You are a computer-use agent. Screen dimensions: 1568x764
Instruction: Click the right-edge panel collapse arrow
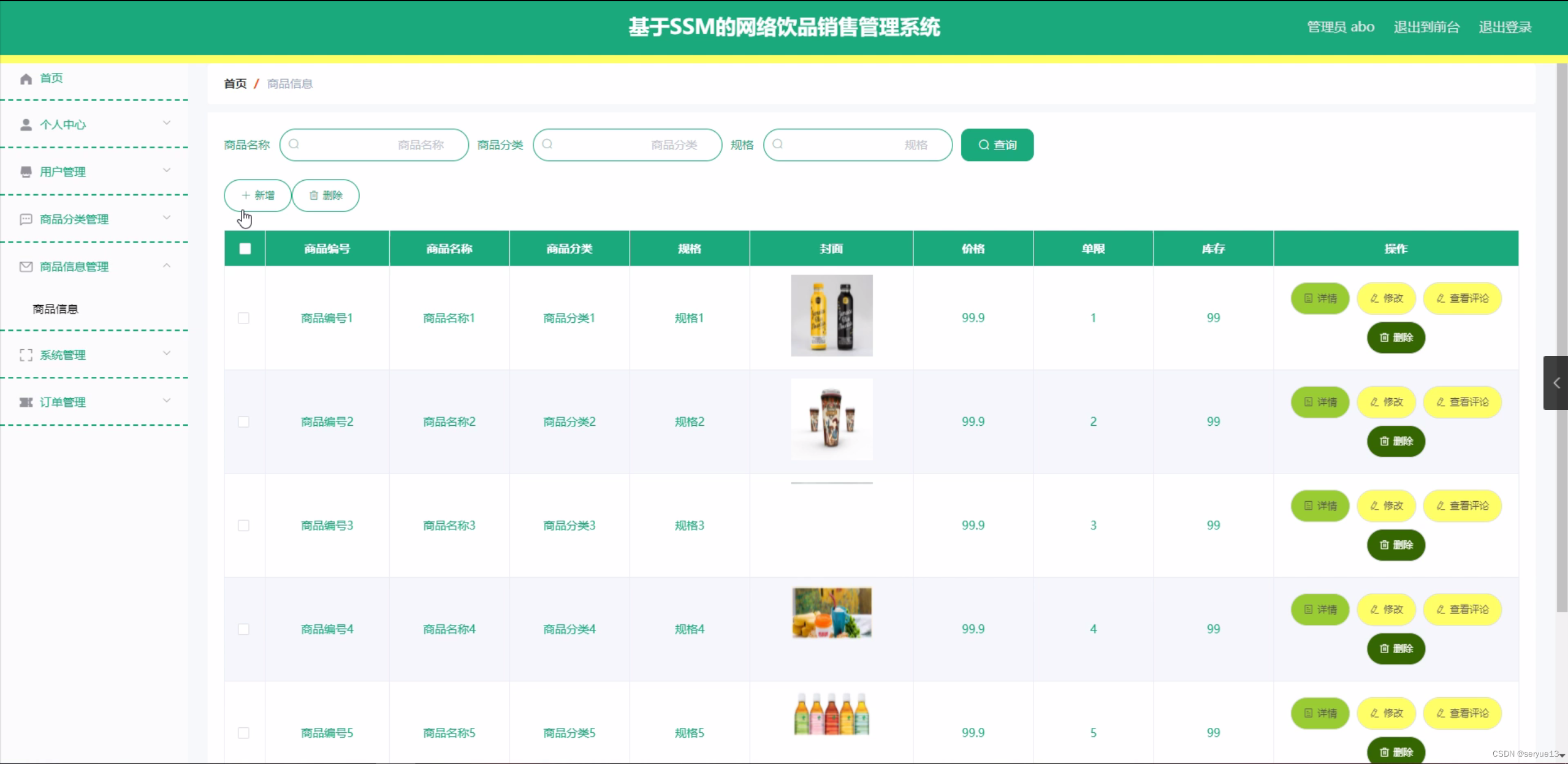click(x=1556, y=383)
